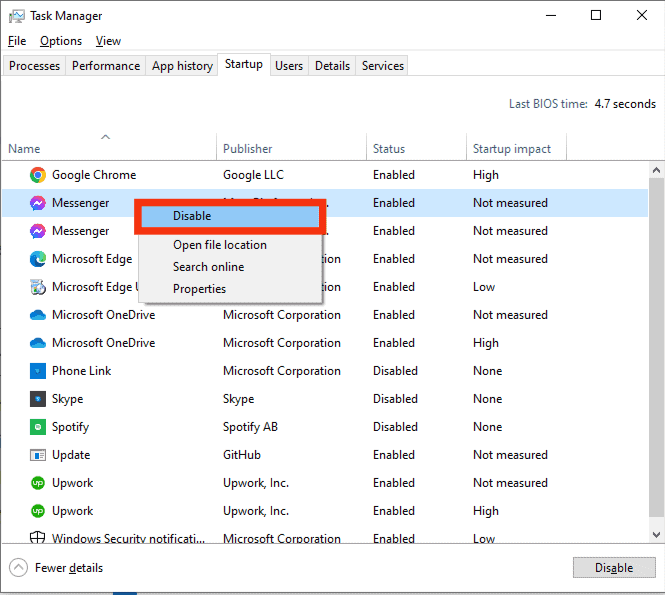Click the GitHub Update icon
The image size is (665, 595).
click(38, 455)
